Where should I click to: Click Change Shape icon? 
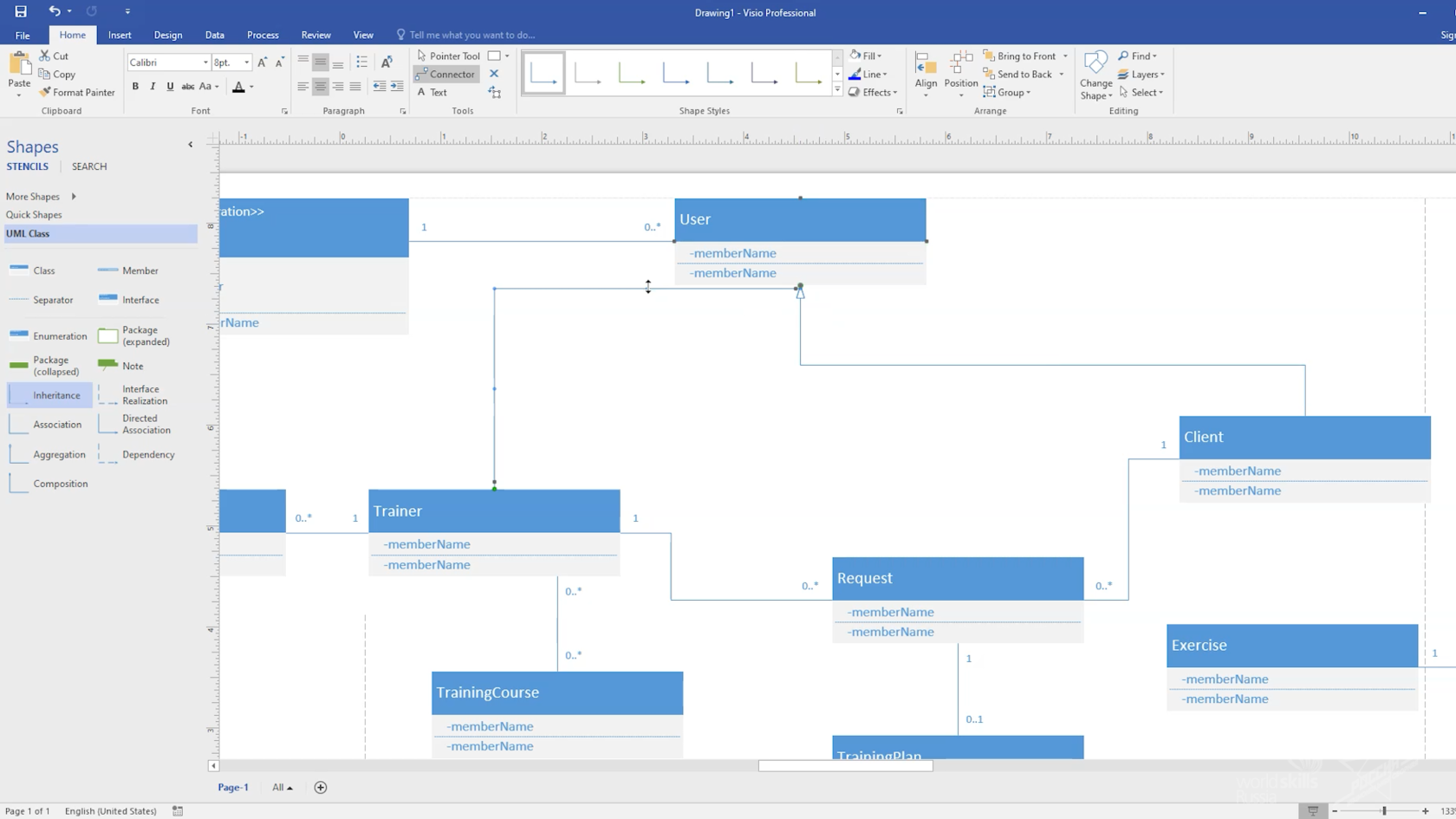[x=1095, y=63]
